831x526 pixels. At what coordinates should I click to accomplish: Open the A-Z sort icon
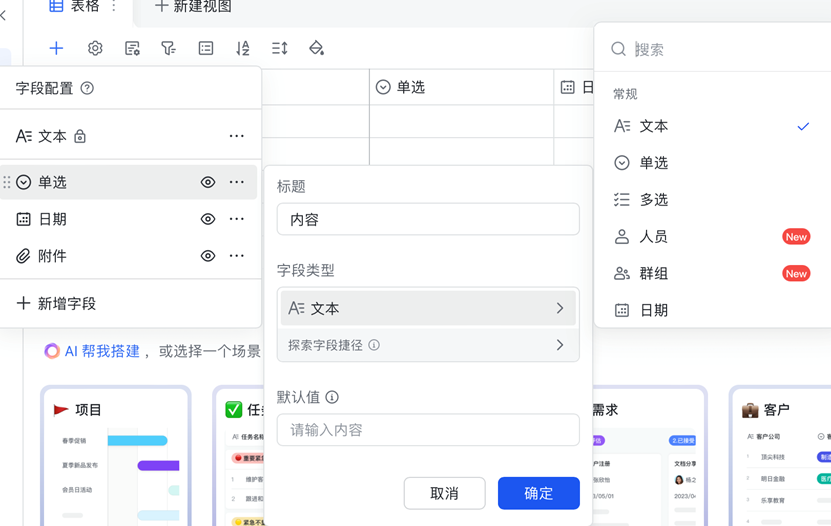[x=243, y=48]
